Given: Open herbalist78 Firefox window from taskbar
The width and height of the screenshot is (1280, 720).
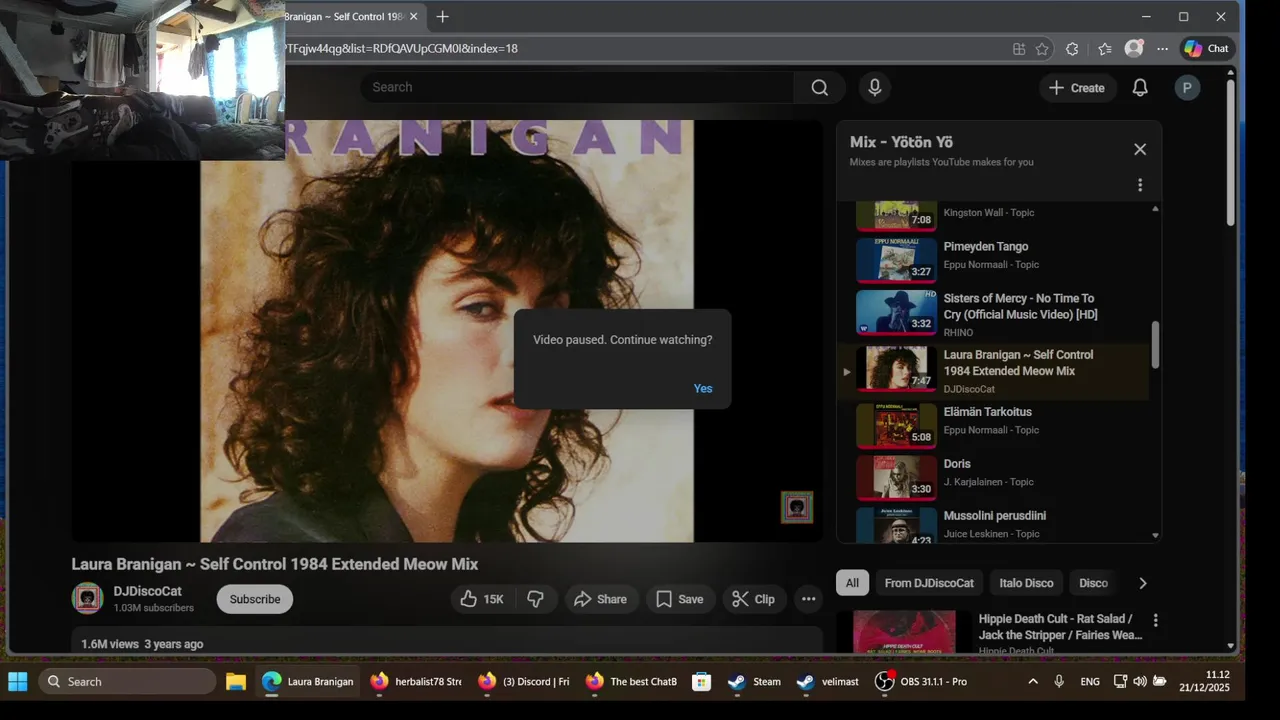Looking at the screenshot, I should point(415,681).
